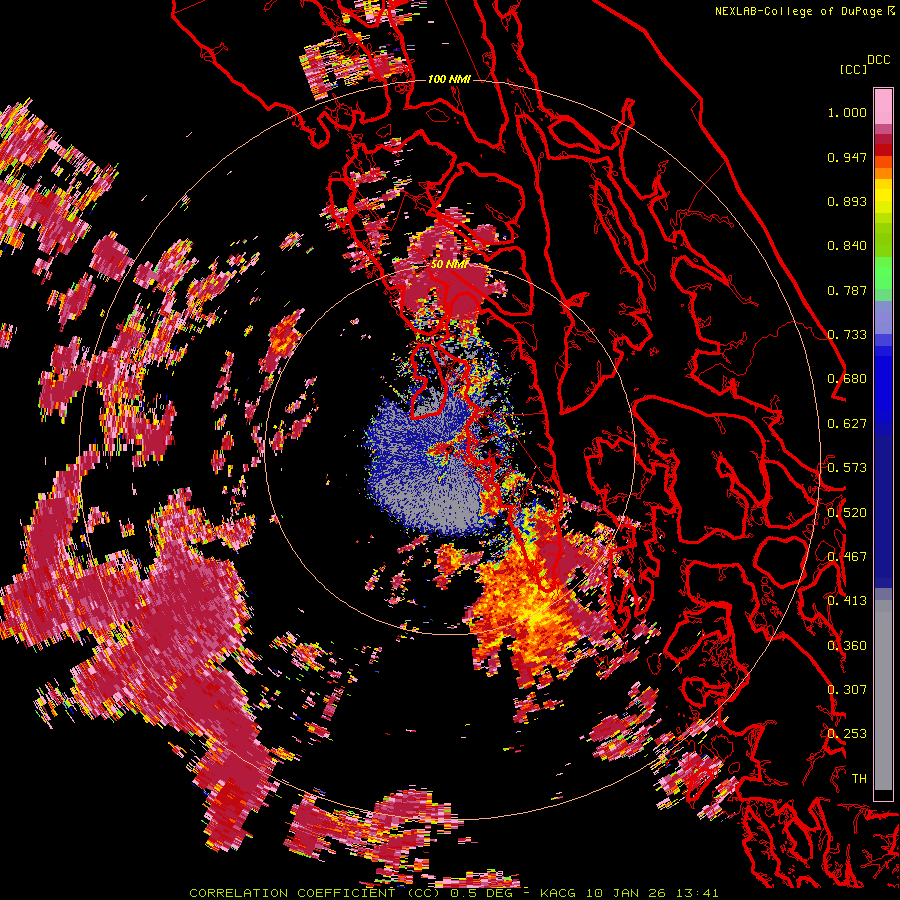The width and height of the screenshot is (900, 900).
Task: Click the 0.467 scale value
Action: pyautogui.click(x=847, y=557)
